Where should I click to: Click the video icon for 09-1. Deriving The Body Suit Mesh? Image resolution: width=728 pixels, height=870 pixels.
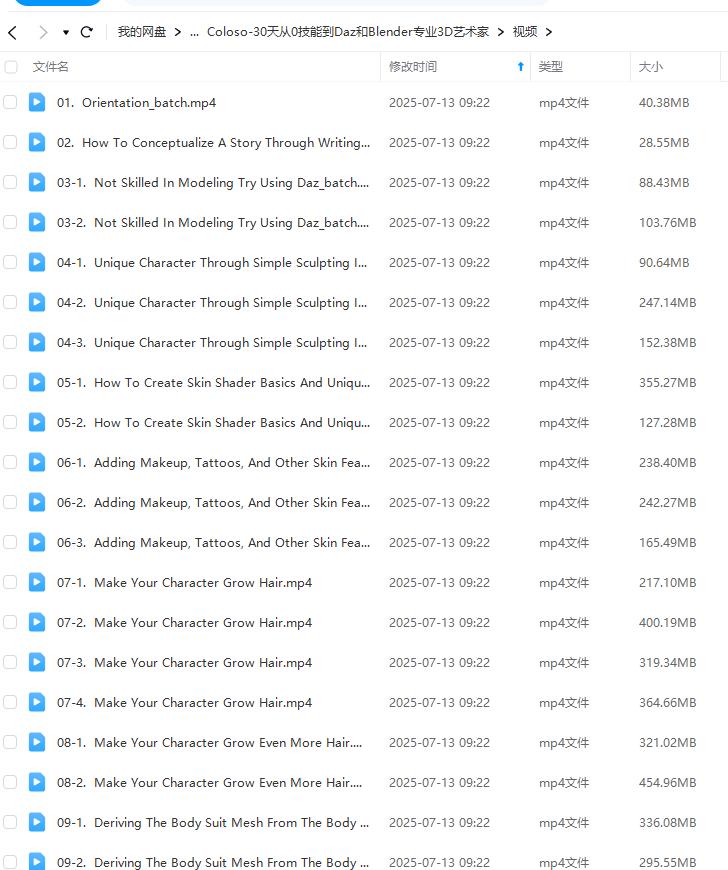pos(37,822)
